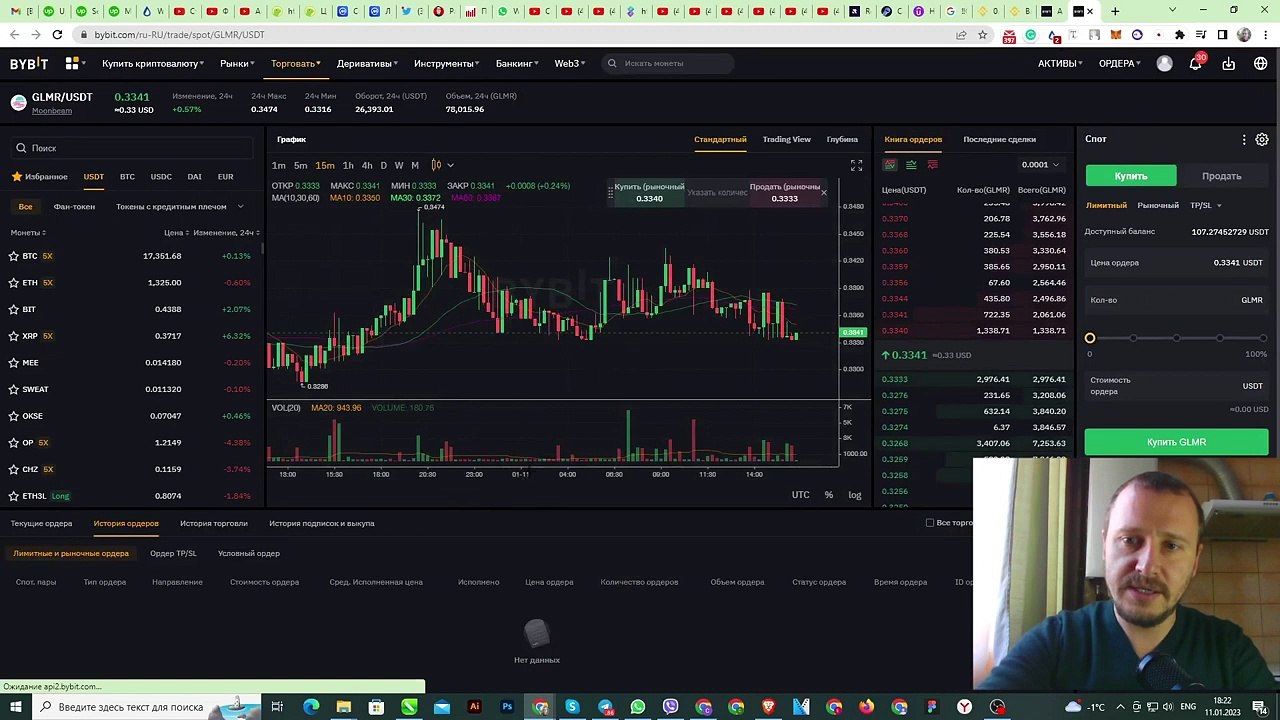Toggle percent scale on the chart

pos(828,495)
